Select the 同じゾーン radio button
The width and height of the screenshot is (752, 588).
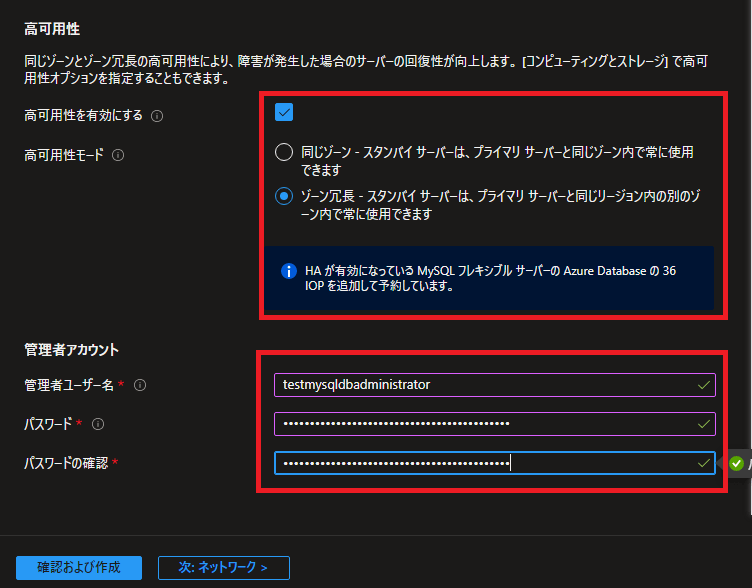pyautogui.click(x=284, y=153)
